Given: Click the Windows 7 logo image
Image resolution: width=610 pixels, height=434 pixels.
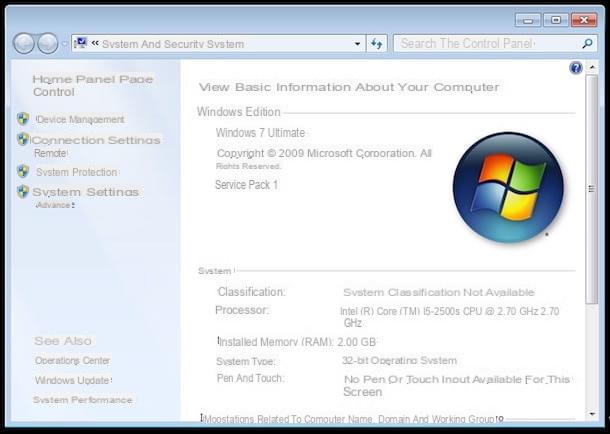Looking at the screenshot, I should click(508, 187).
